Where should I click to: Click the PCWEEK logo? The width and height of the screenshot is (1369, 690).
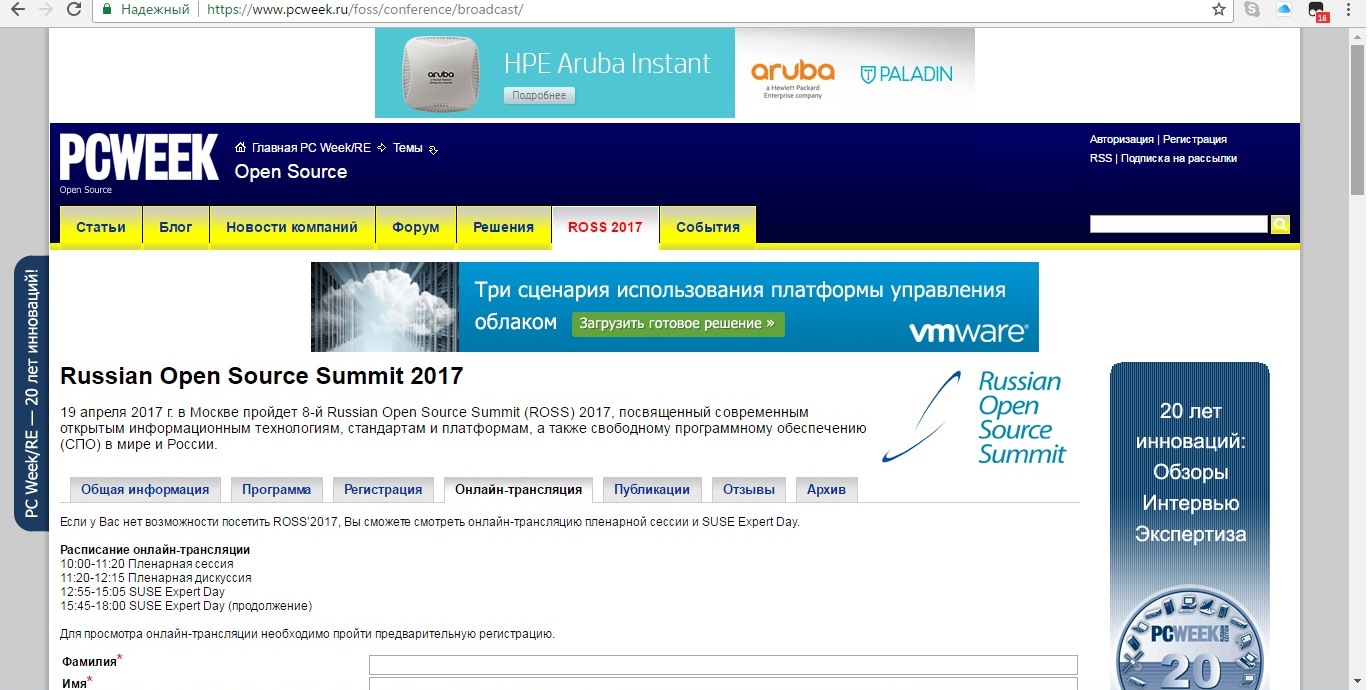pyautogui.click(x=139, y=159)
